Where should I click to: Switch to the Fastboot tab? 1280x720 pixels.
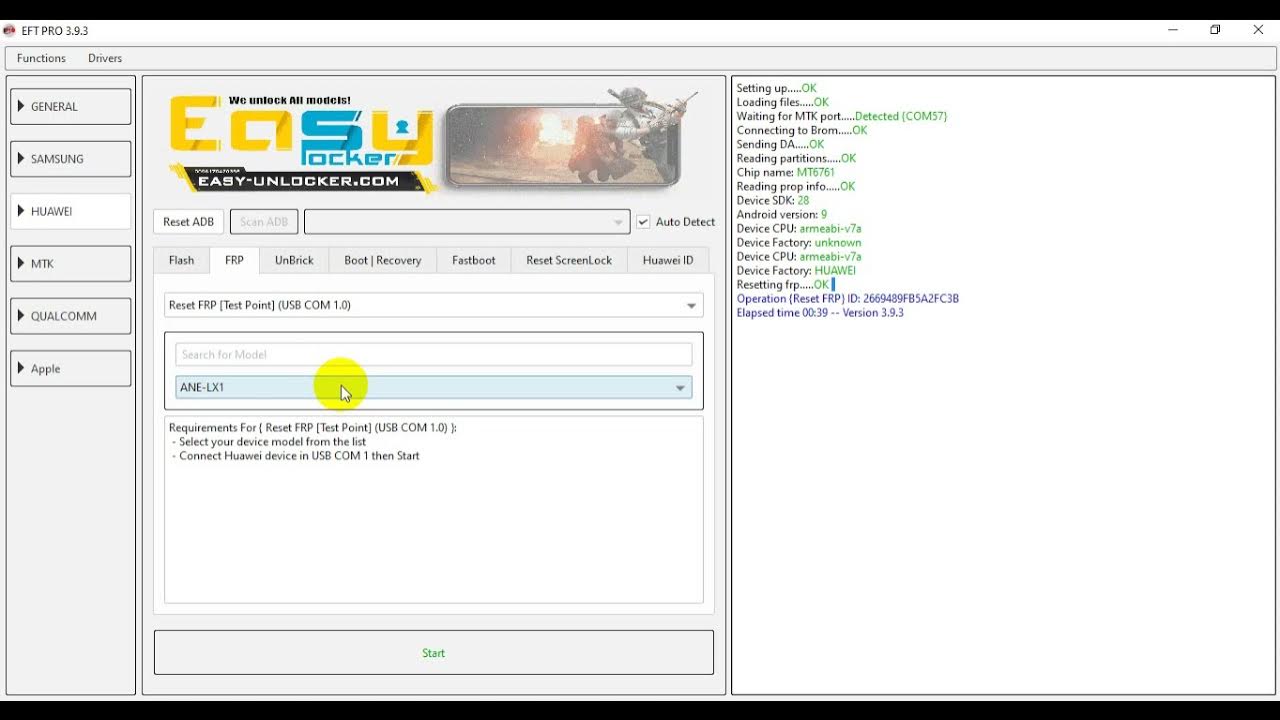click(x=474, y=260)
